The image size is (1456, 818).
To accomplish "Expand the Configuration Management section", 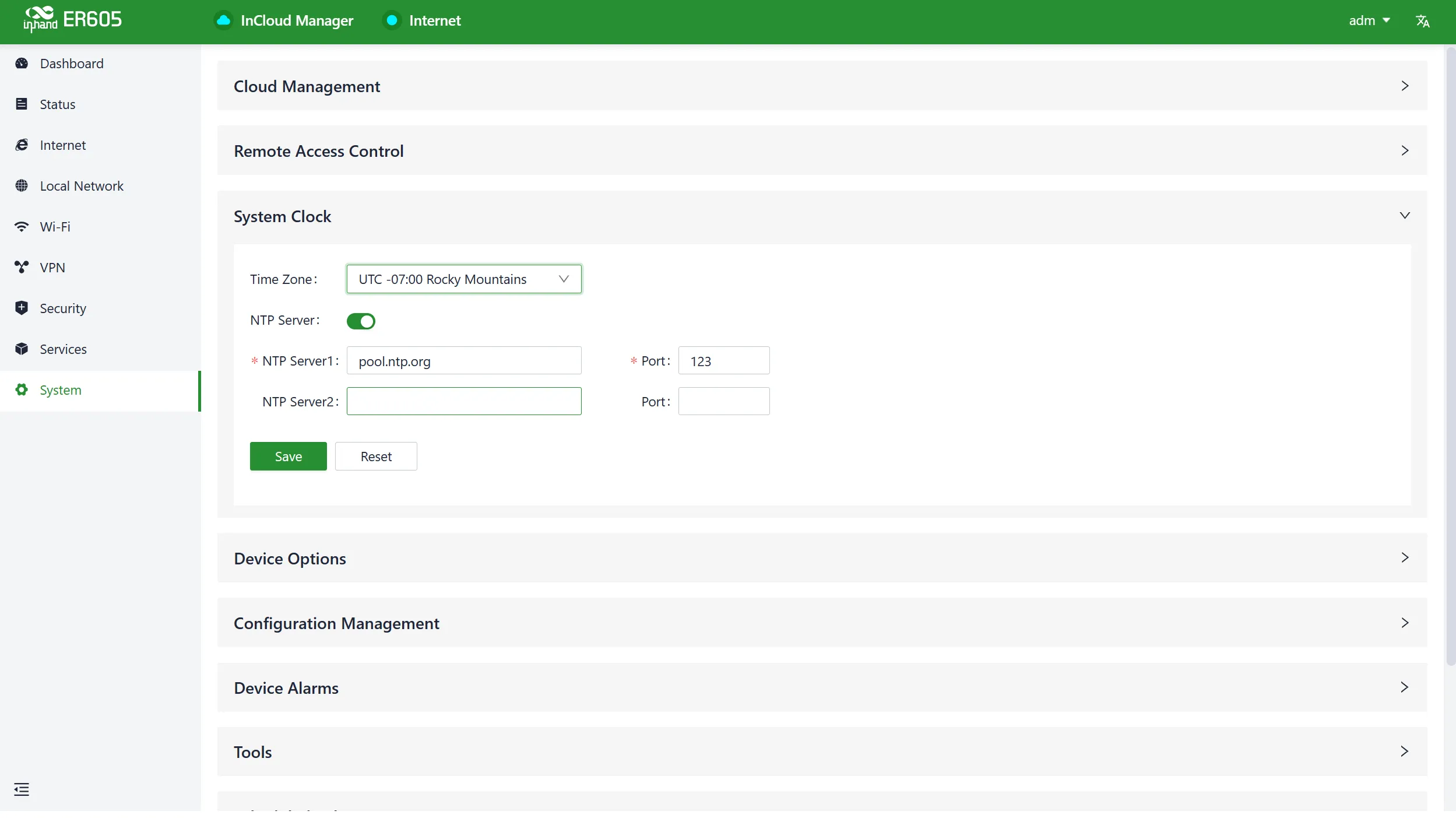I will pyautogui.click(x=822, y=623).
